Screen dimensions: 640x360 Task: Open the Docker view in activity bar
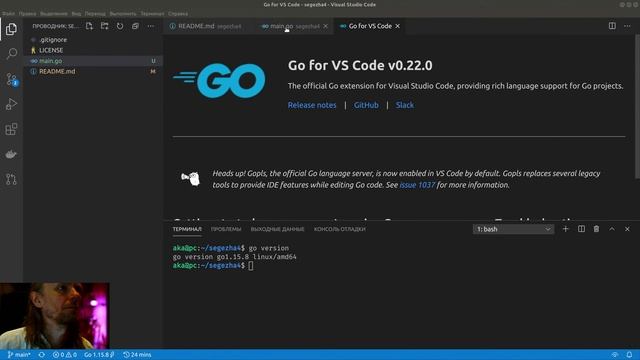pos(11,154)
